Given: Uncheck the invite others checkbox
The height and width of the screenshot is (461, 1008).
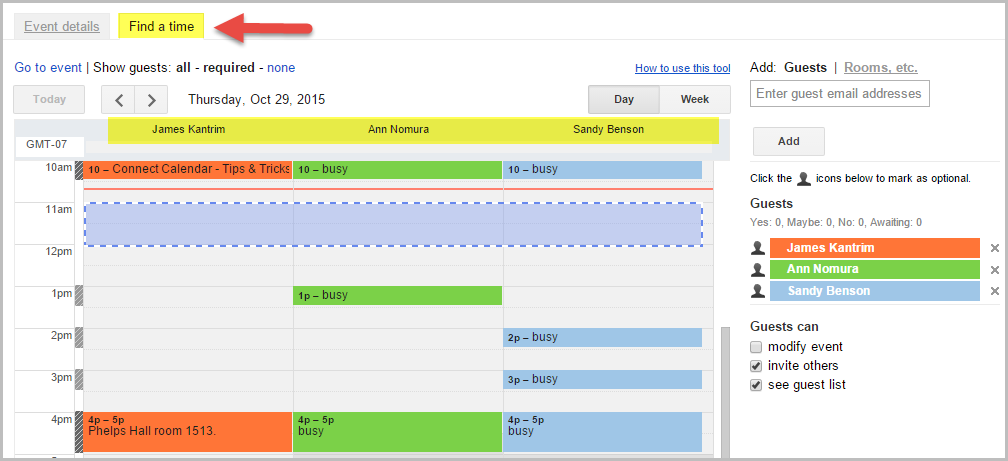Looking at the screenshot, I should 757,366.
